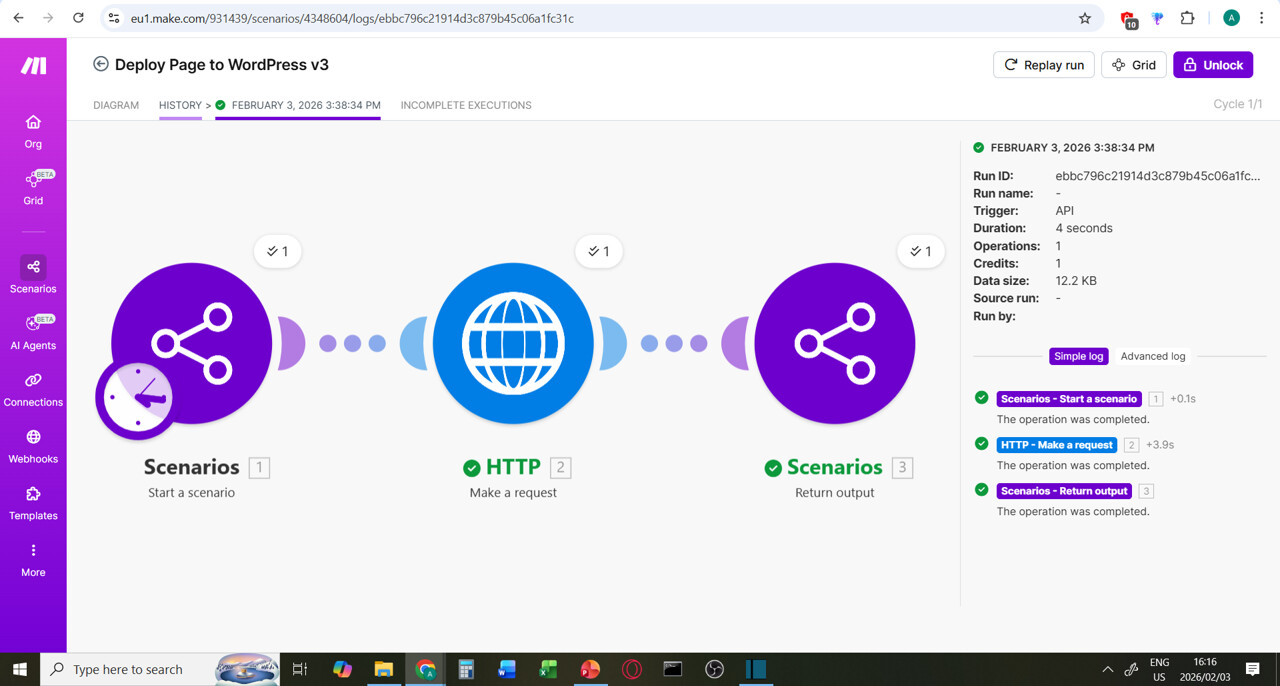The image size is (1280, 686).
Task: Open Connections in the sidebar
Action: 33,389
